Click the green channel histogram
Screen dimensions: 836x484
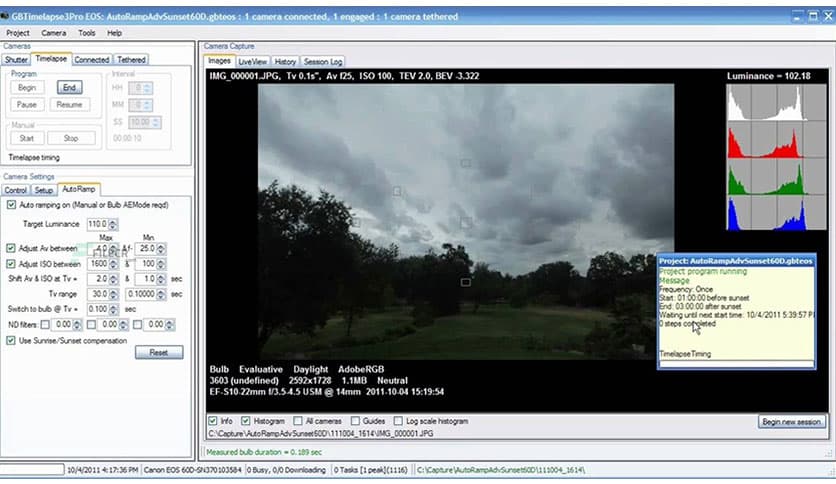776,176
